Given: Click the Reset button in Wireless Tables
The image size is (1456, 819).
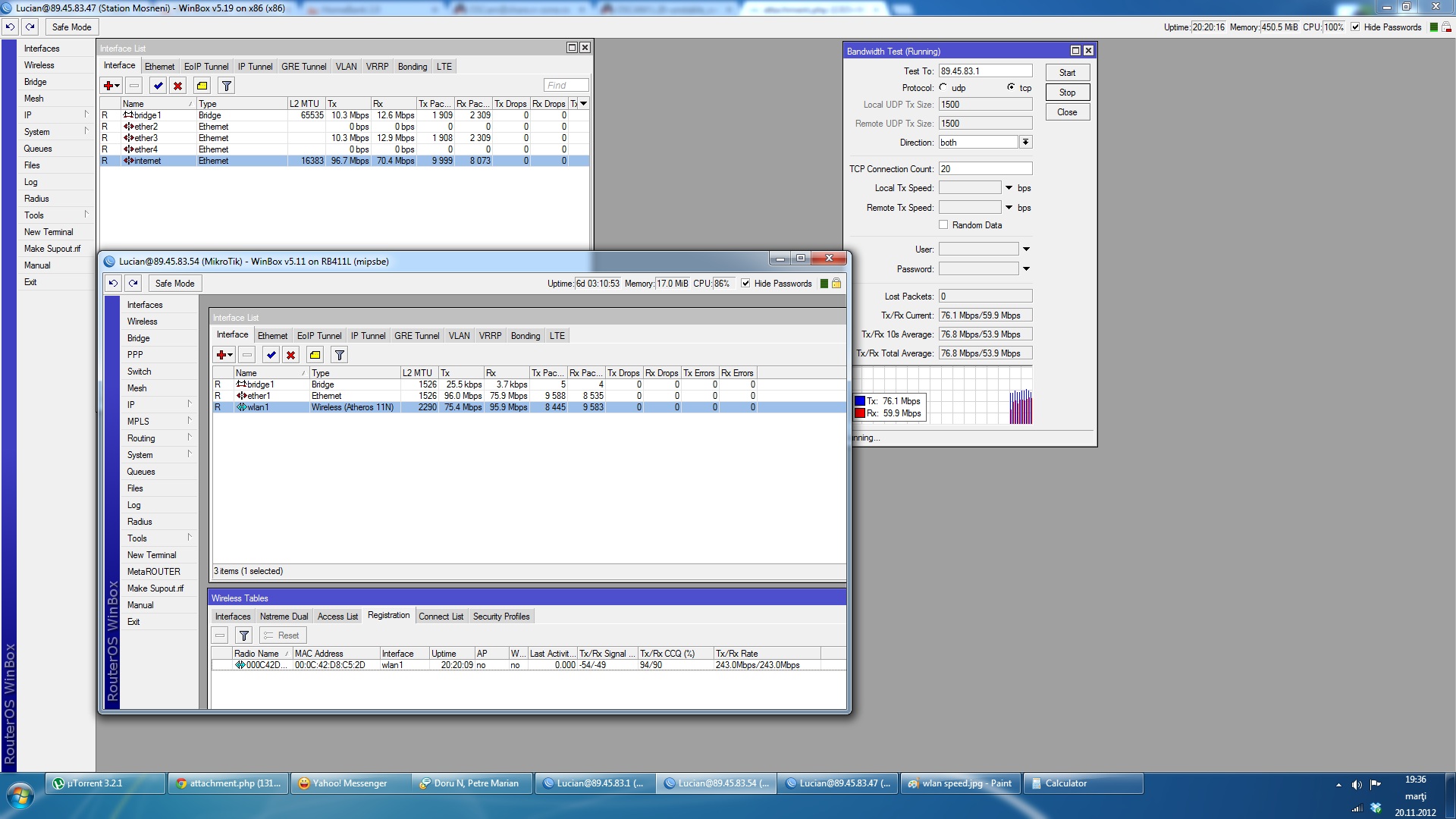Looking at the screenshot, I should pos(283,635).
